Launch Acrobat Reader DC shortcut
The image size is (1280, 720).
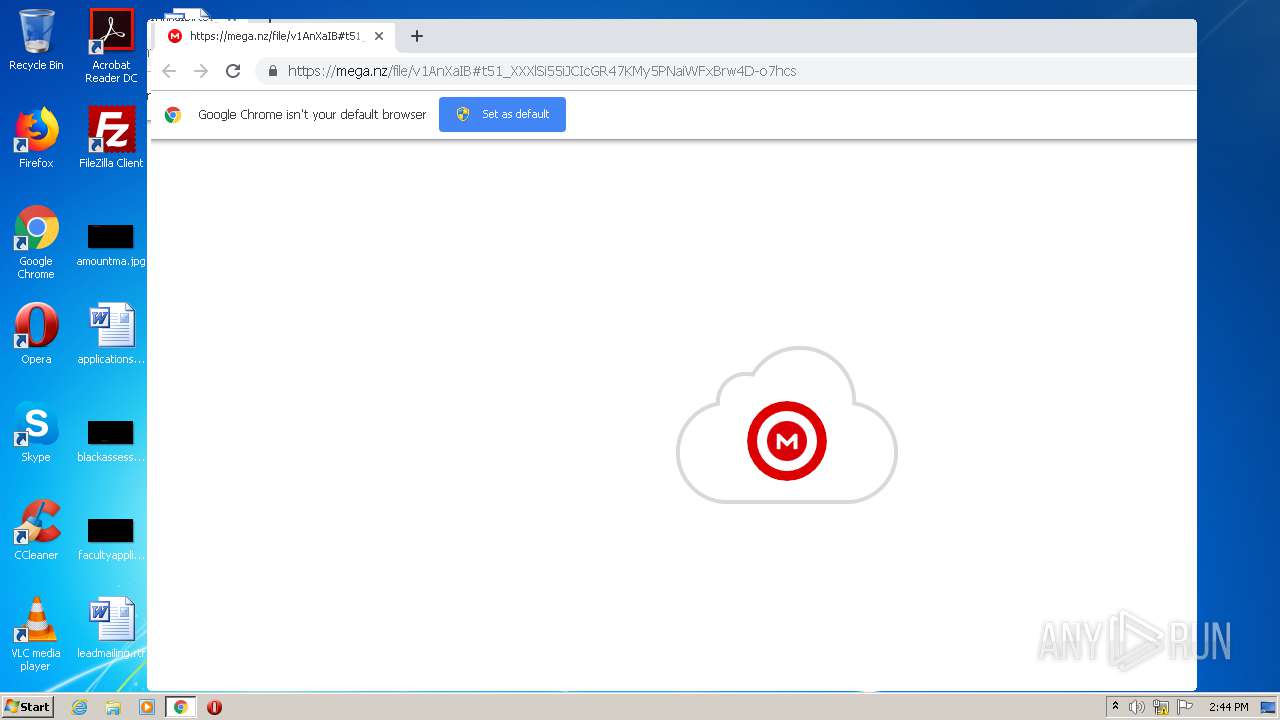tap(111, 46)
